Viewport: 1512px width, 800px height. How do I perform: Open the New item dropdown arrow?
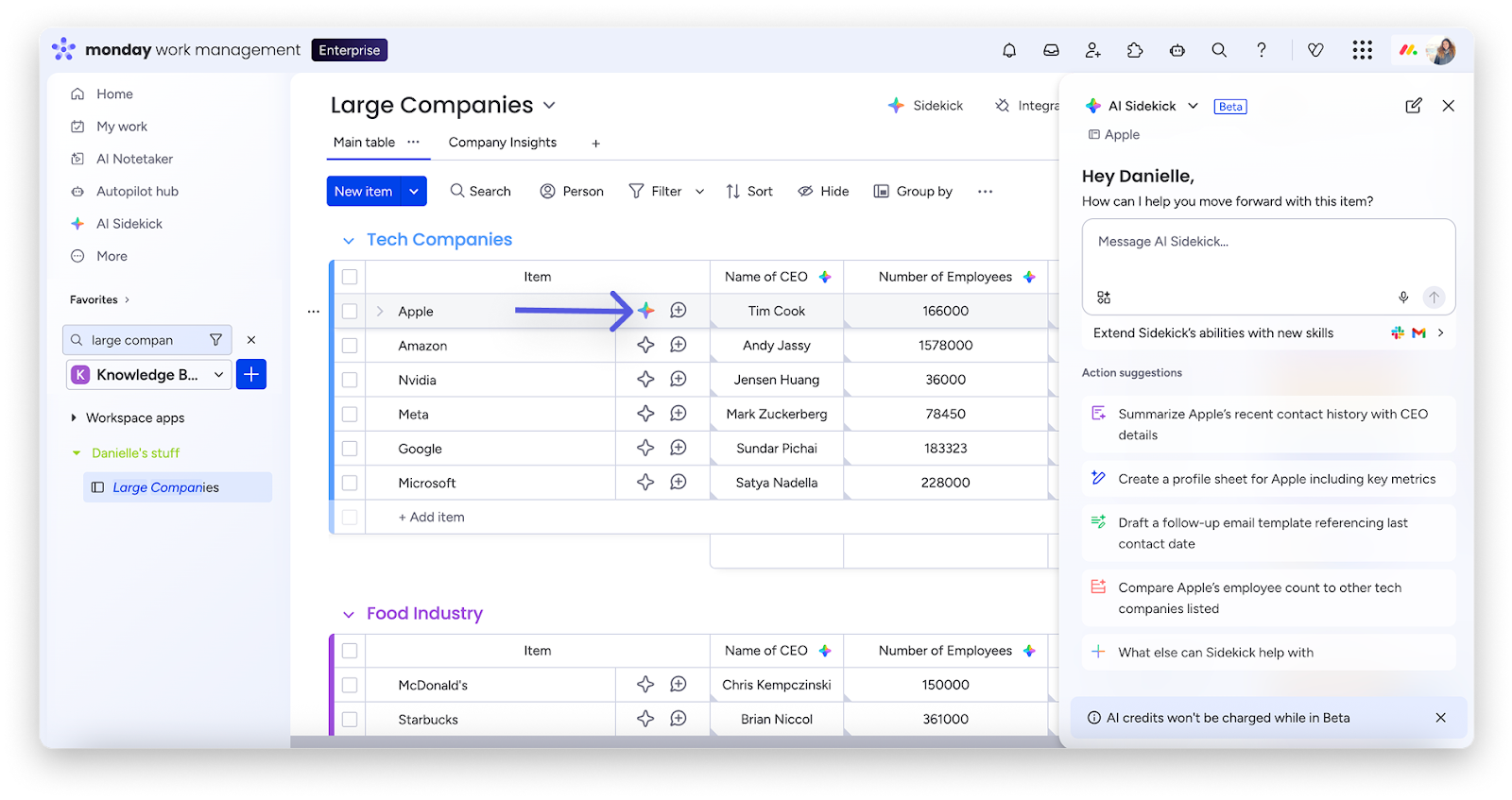414,192
